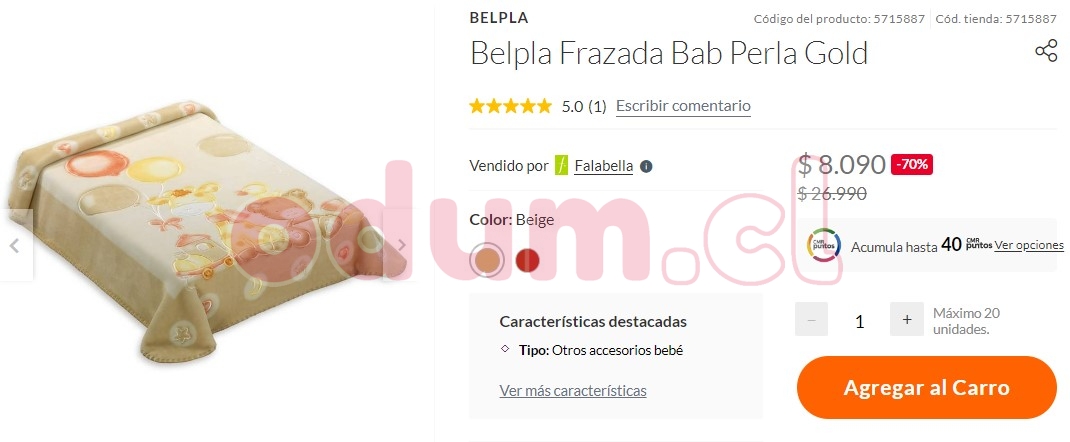
Task: Click the Falabella seller logo icon
Action: [561, 166]
